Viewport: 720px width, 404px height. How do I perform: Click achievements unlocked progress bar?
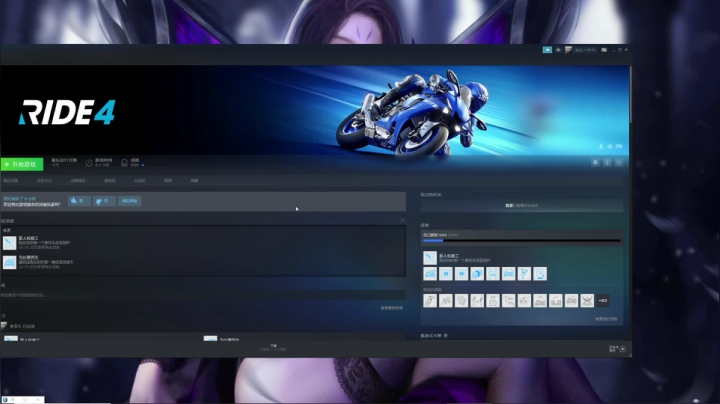click(x=522, y=240)
